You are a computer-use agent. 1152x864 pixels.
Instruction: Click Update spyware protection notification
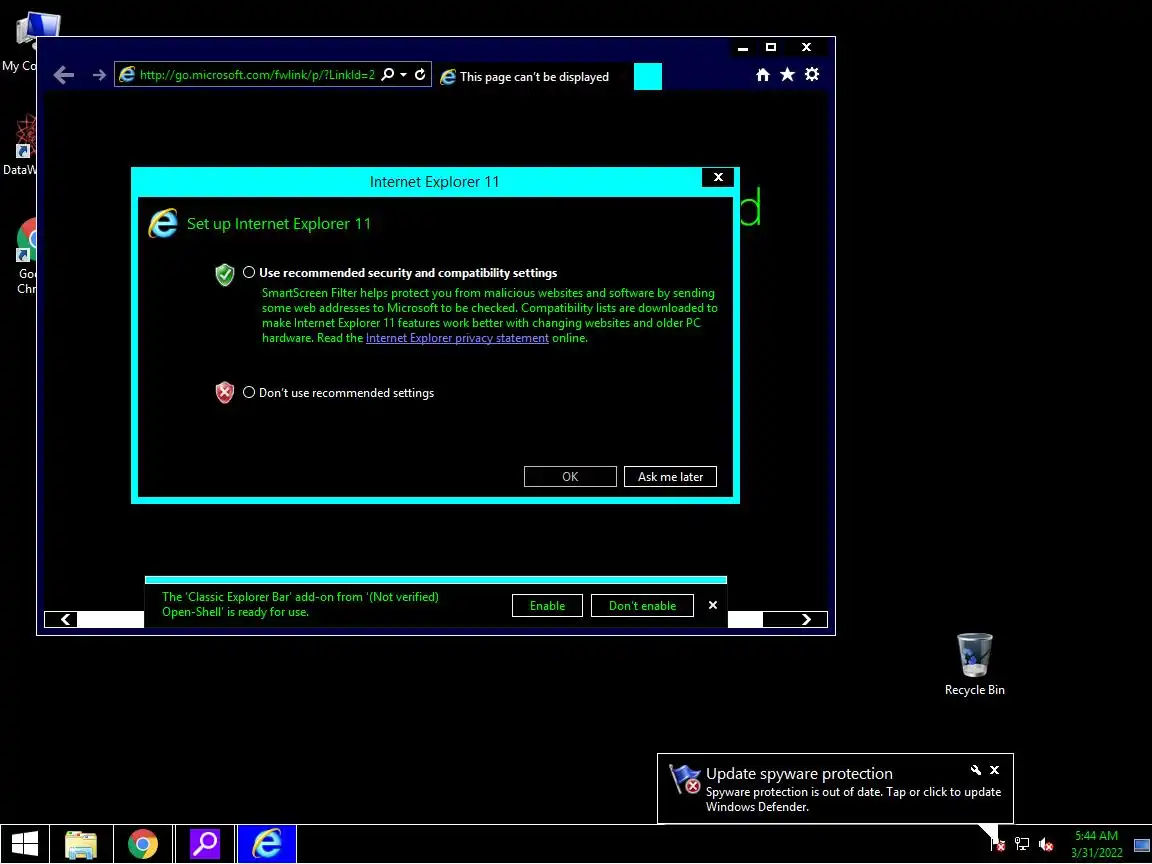835,788
